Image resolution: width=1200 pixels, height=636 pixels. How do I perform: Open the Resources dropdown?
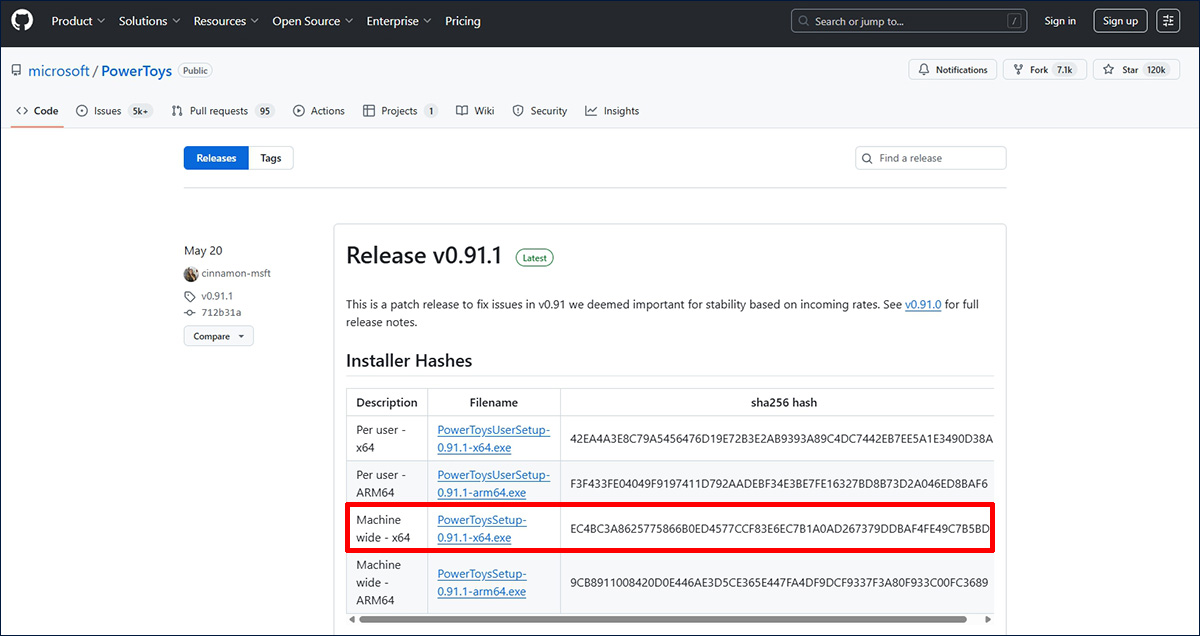tap(226, 21)
